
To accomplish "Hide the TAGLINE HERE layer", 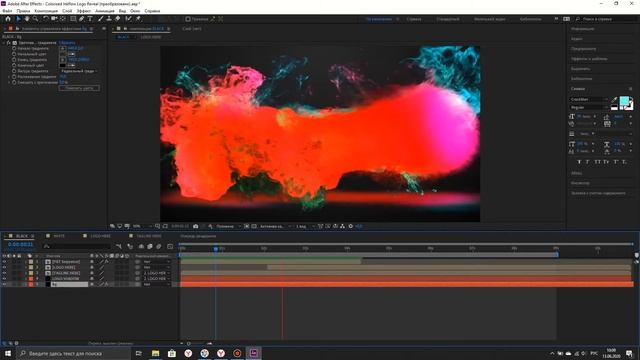I will (4, 273).
